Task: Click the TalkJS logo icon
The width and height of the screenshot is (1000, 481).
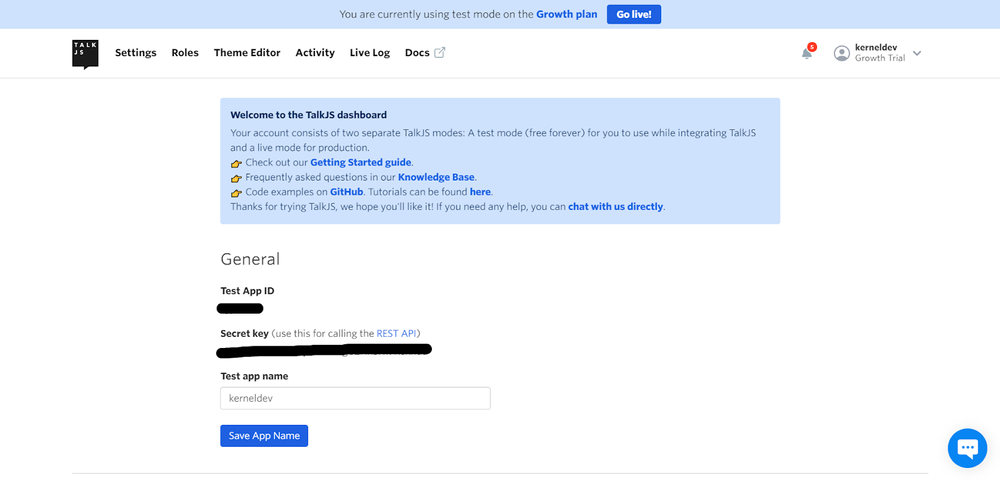Action: pos(85,54)
